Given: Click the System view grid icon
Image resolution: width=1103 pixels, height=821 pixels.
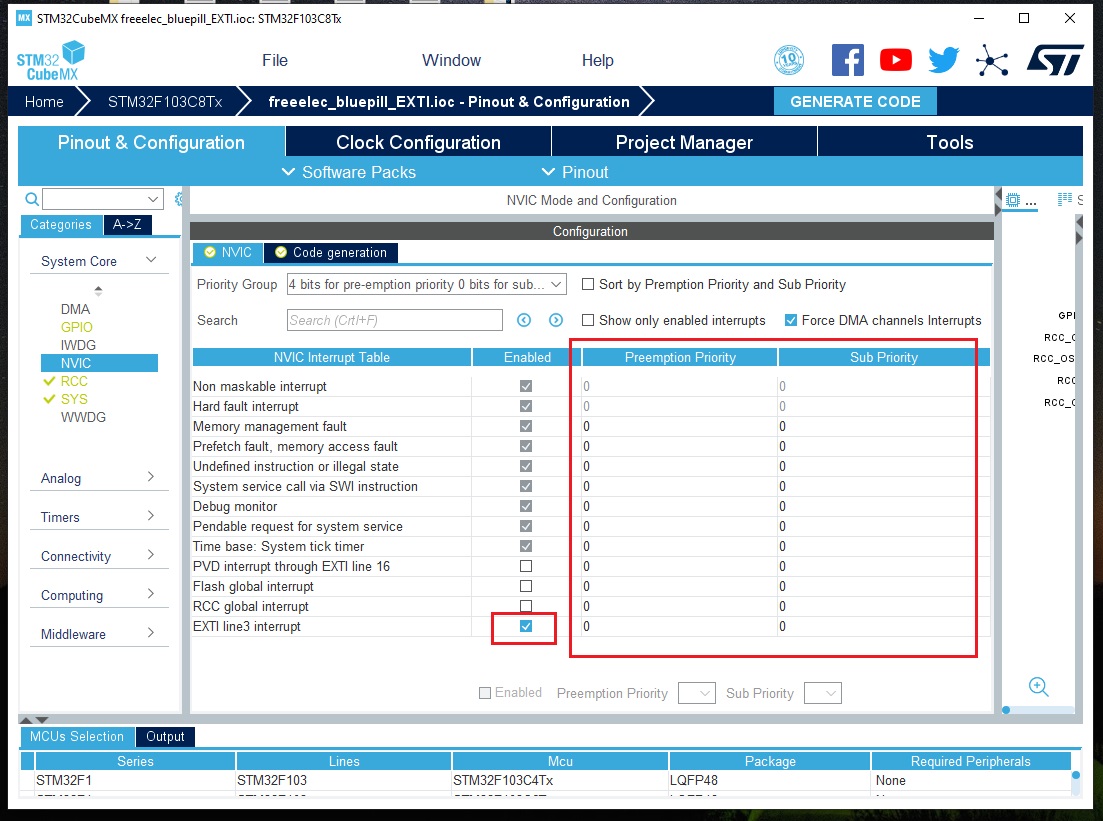Looking at the screenshot, I should point(1065,200).
